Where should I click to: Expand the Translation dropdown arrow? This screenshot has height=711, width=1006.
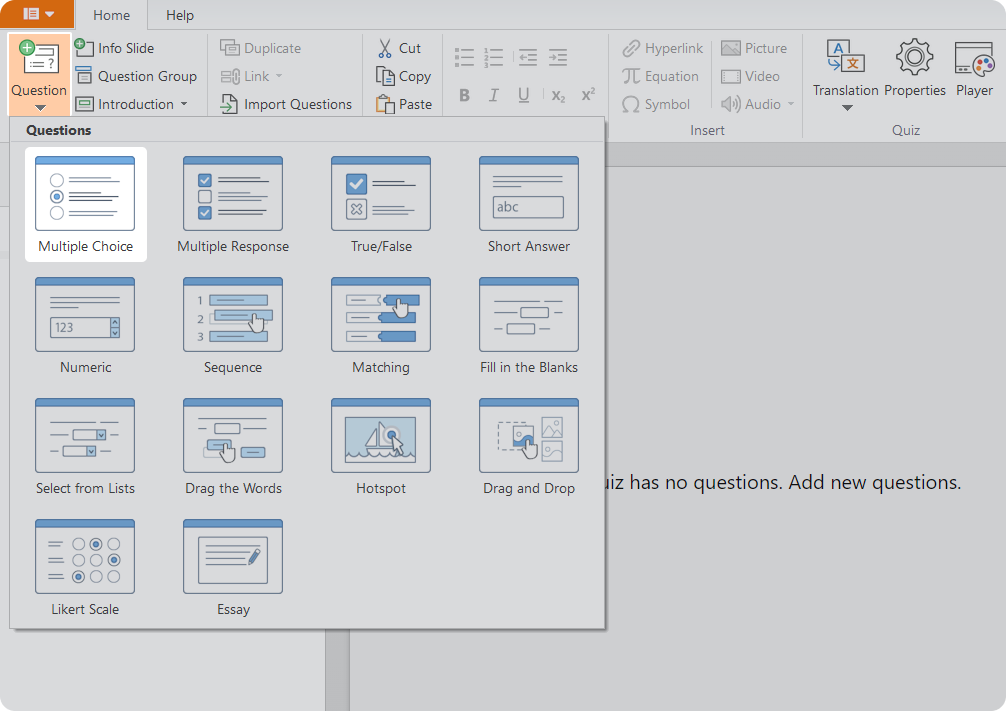click(x=846, y=108)
